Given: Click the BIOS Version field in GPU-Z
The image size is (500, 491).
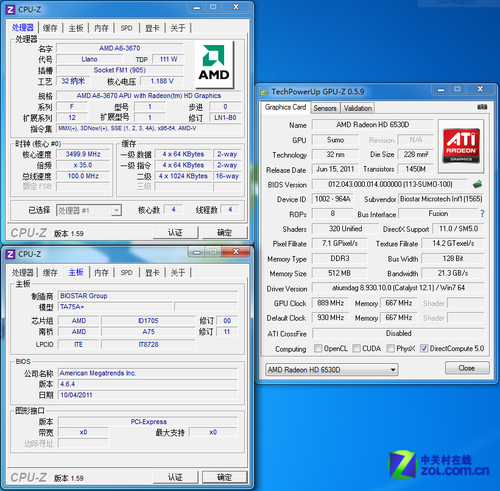Looking at the screenshot, I should pyautogui.click(x=390, y=184).
